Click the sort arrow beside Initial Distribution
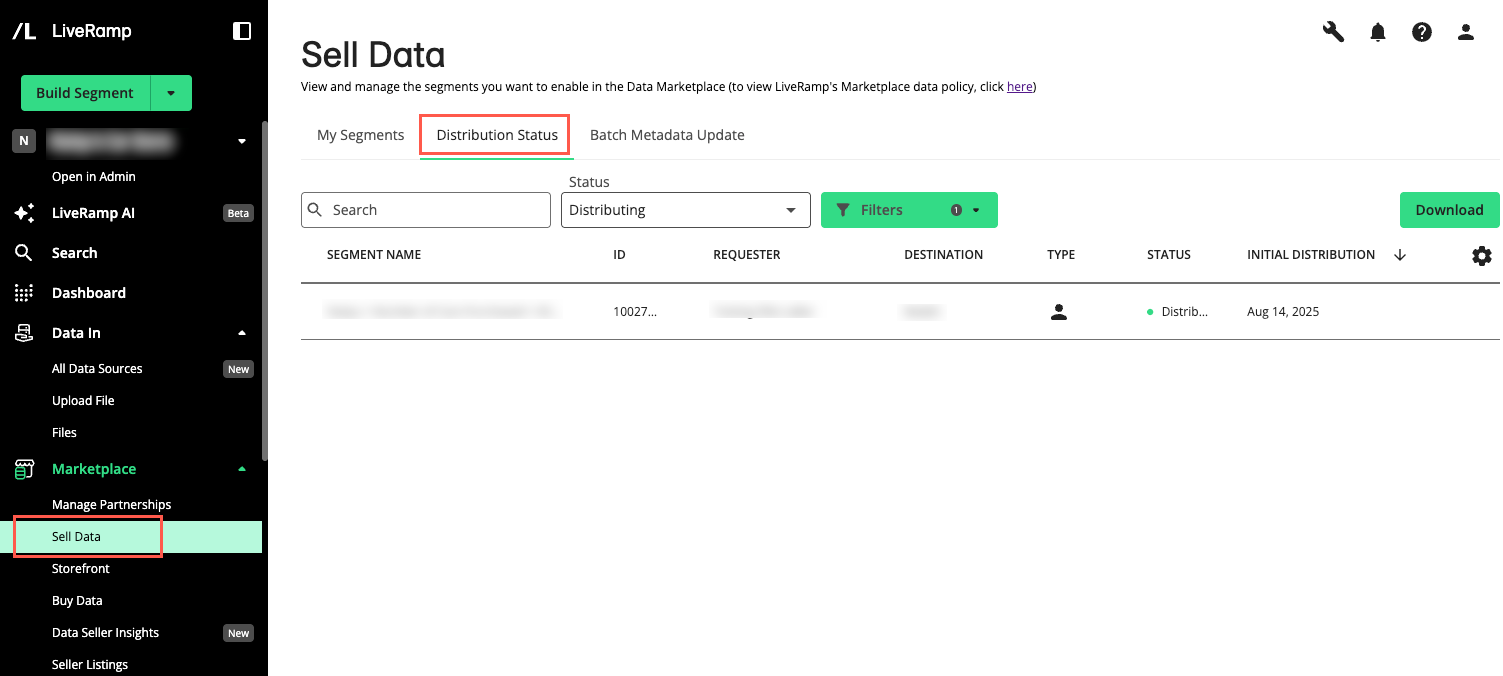 click(1400, 255)
